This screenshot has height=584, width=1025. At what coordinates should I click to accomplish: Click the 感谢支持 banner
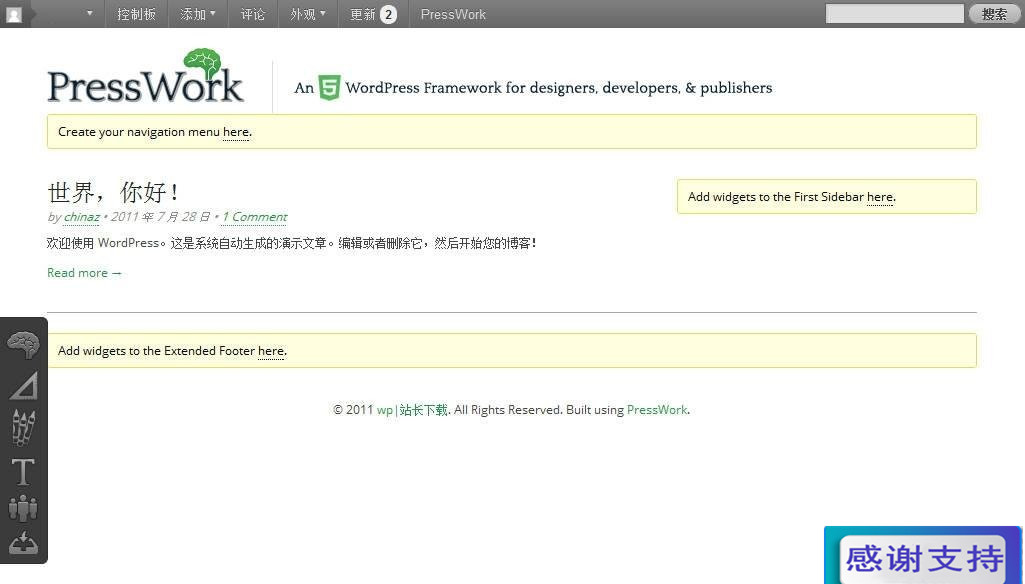click(x=924, y=556)
